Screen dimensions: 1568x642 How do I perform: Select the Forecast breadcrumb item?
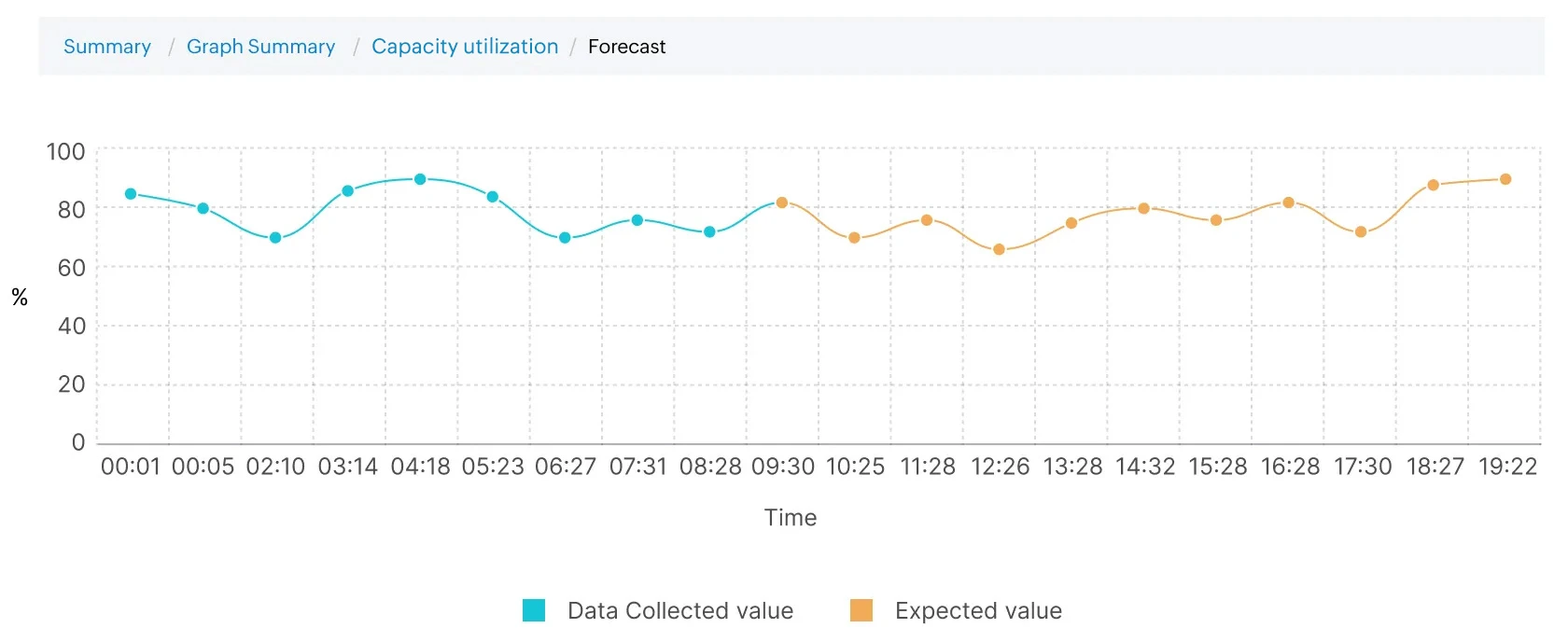click(x=626, y=47)
